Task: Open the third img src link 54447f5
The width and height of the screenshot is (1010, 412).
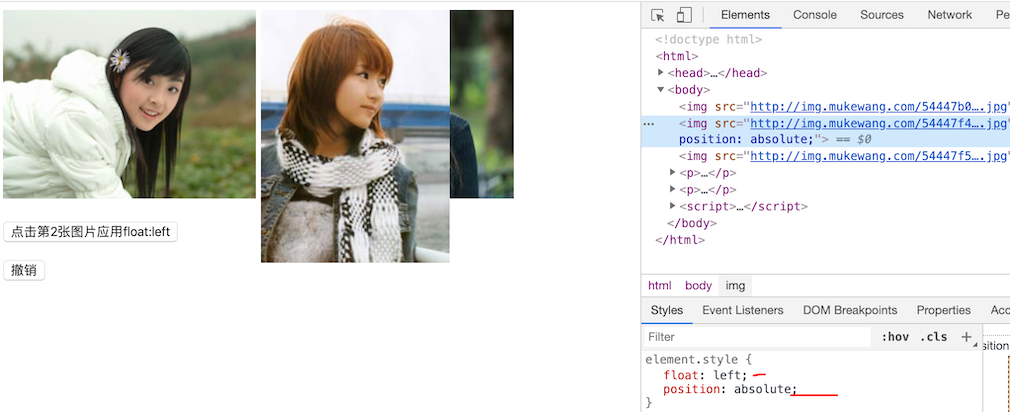Action: tap(877, 156)
